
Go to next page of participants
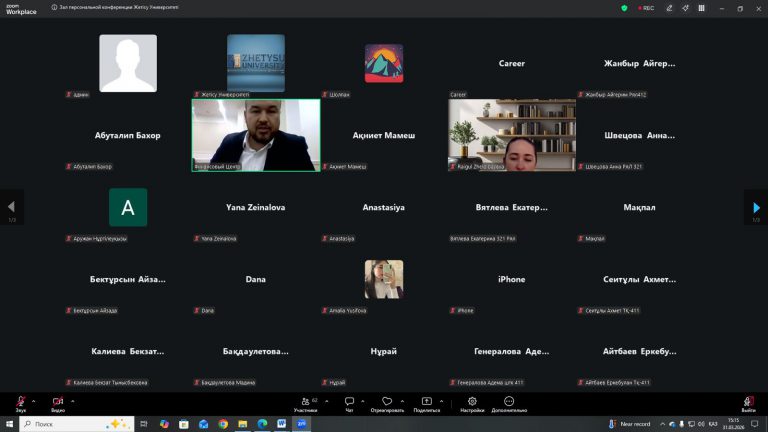[x=756, y=207]
